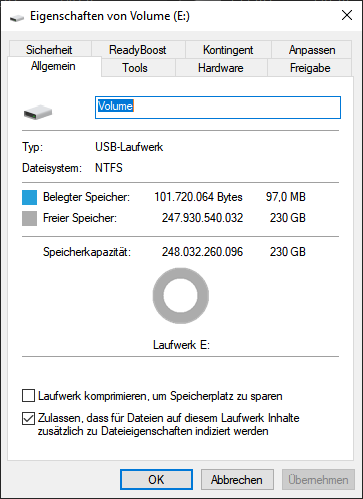Select the Allgemein tab
This screenshot has height=499, width=363.
click(53, 66)
